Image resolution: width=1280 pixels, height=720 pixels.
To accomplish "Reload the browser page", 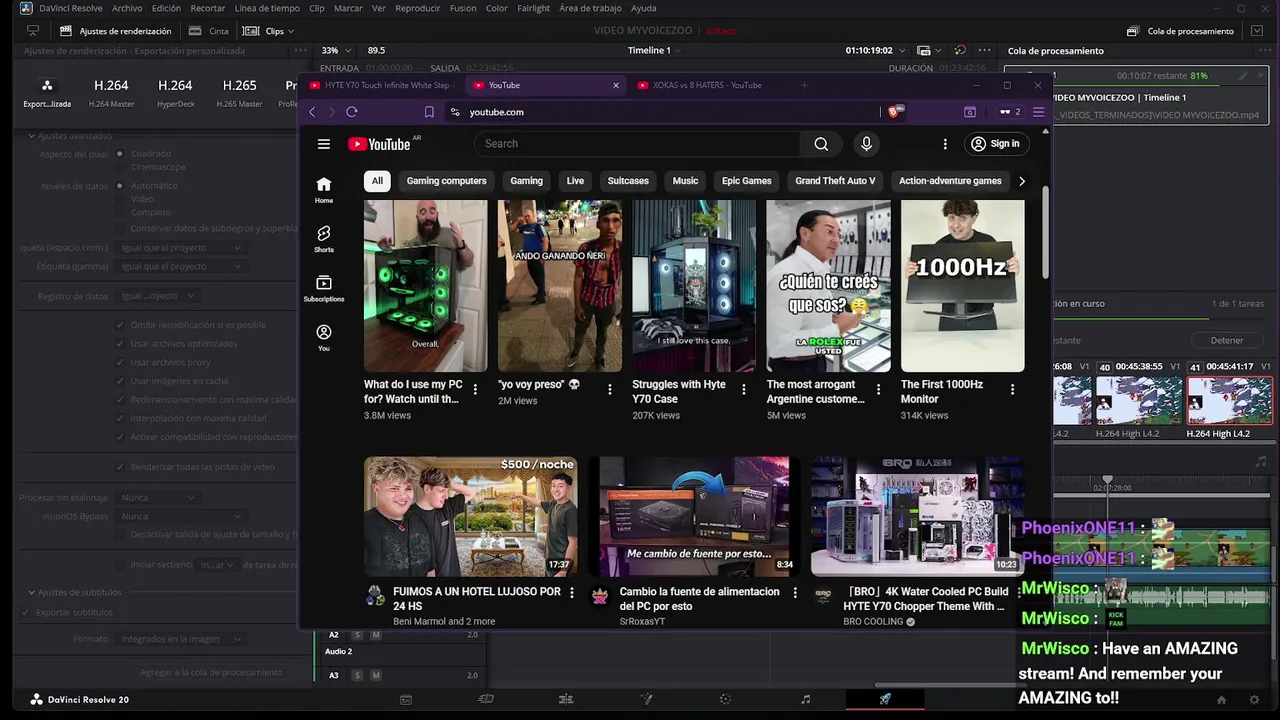I will pyautogui.click(x=351, y=112).
